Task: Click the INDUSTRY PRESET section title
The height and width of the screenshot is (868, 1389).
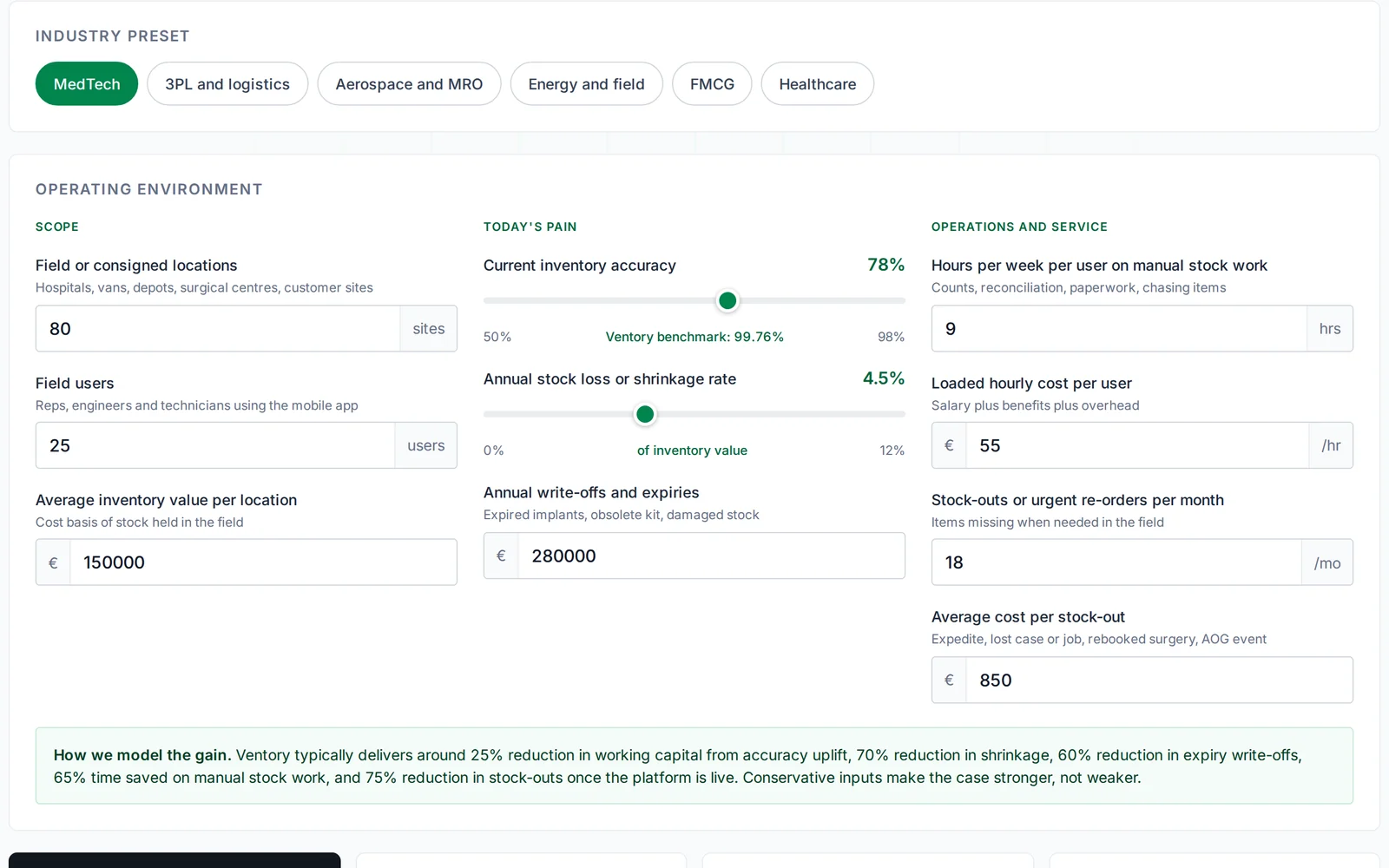Action: pos(112,36)
